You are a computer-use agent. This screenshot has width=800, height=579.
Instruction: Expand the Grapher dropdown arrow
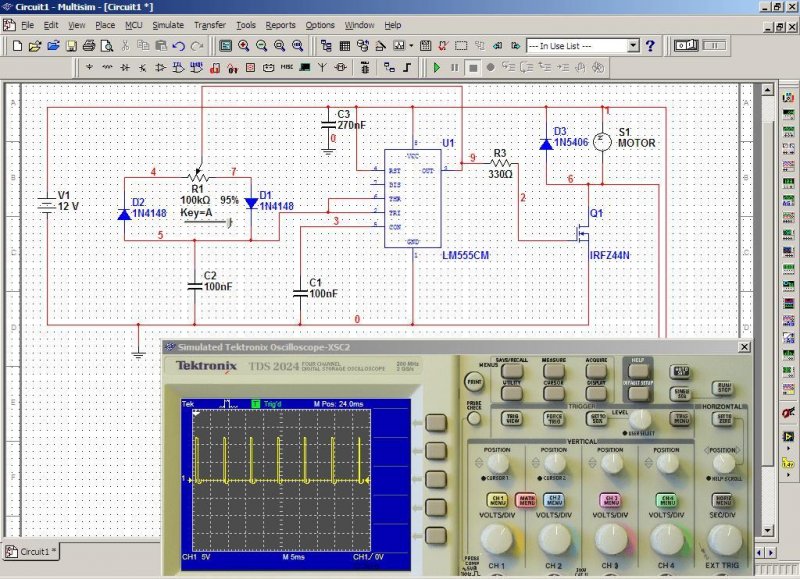[411, 46]
